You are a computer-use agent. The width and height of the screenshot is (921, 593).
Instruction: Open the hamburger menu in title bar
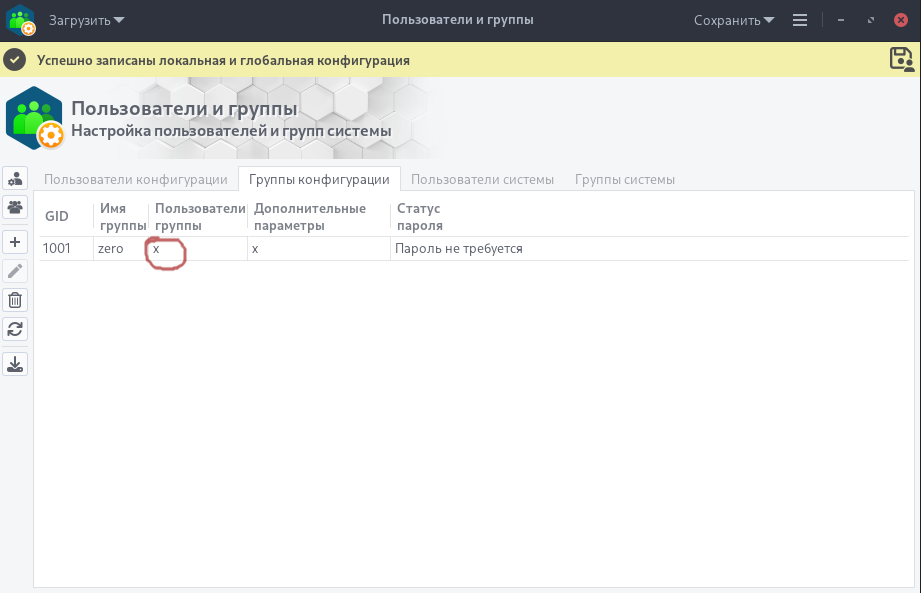(x=799, y=20)
